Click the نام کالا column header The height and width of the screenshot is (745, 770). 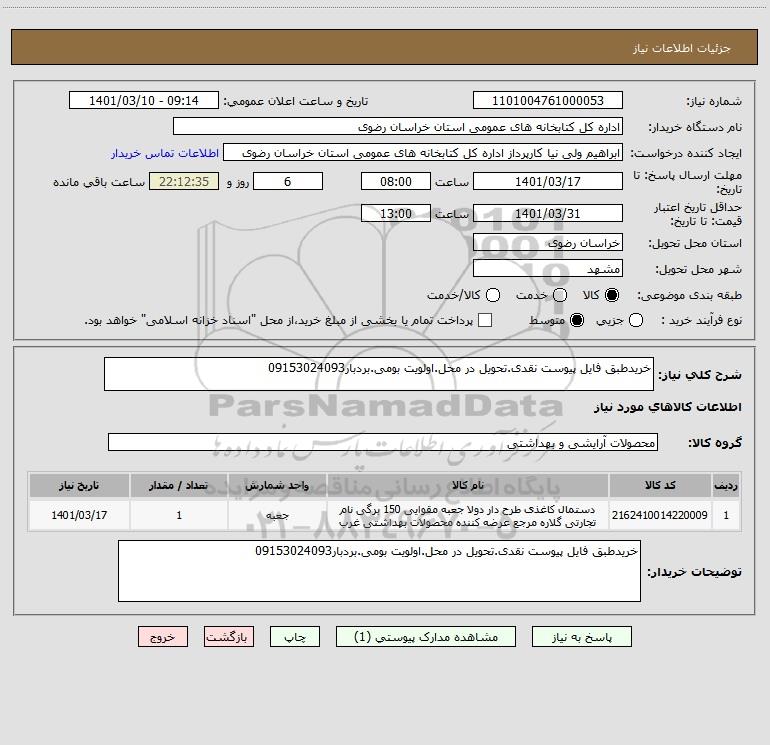pos(468,485)
